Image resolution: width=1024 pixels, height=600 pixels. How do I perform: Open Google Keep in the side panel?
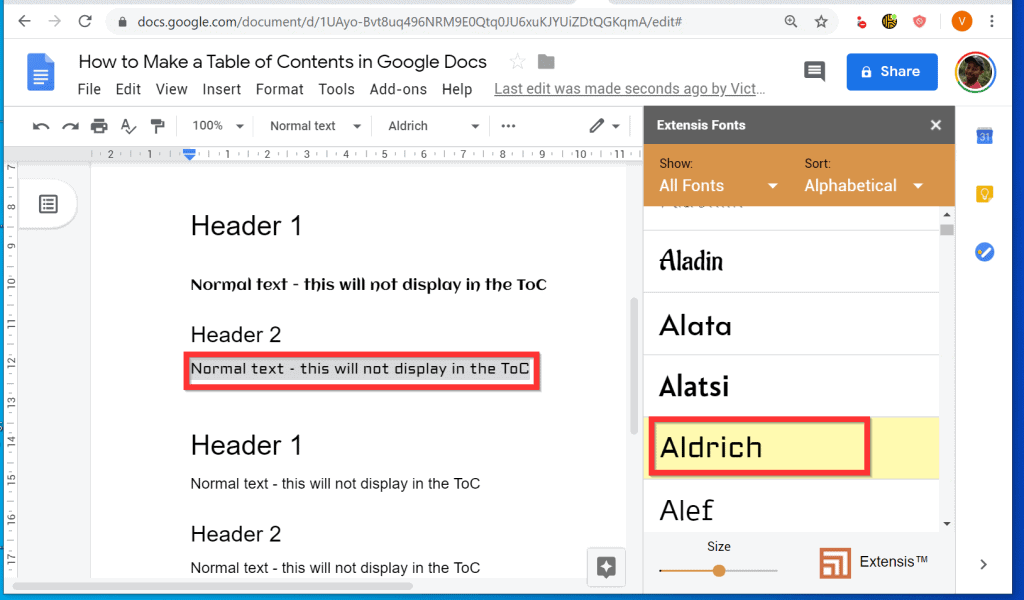pos(984,194)
